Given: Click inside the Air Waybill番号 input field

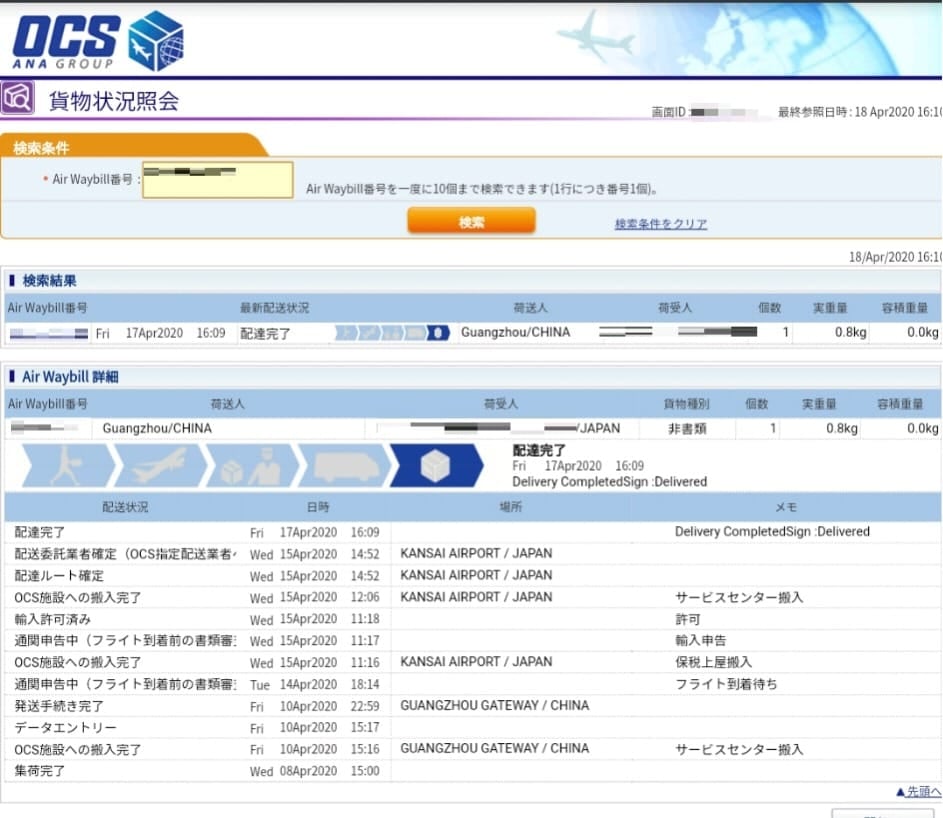Looking at the screenshot, I should [x=217, y=180].
